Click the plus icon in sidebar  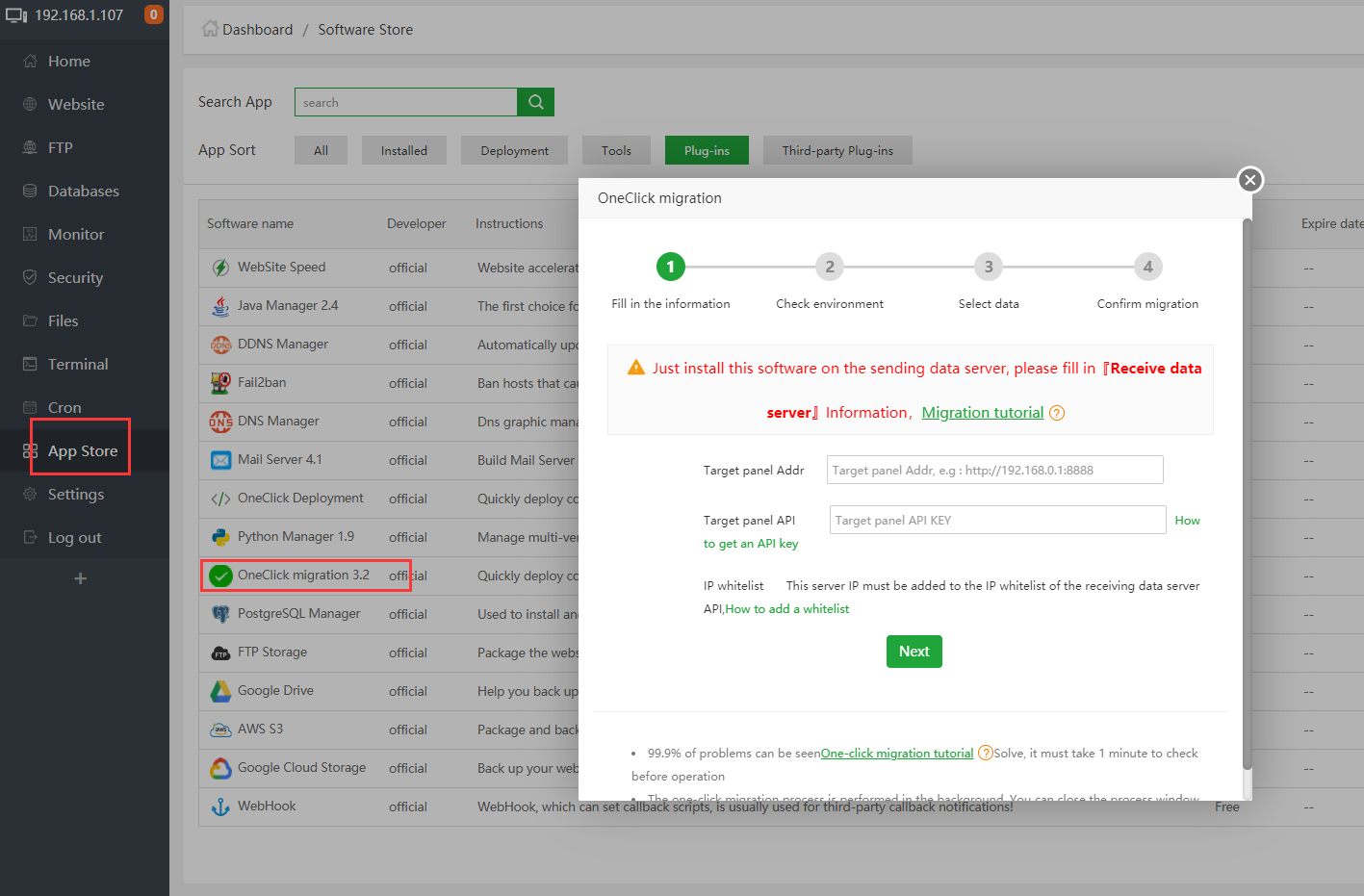[x=81, y=578]
